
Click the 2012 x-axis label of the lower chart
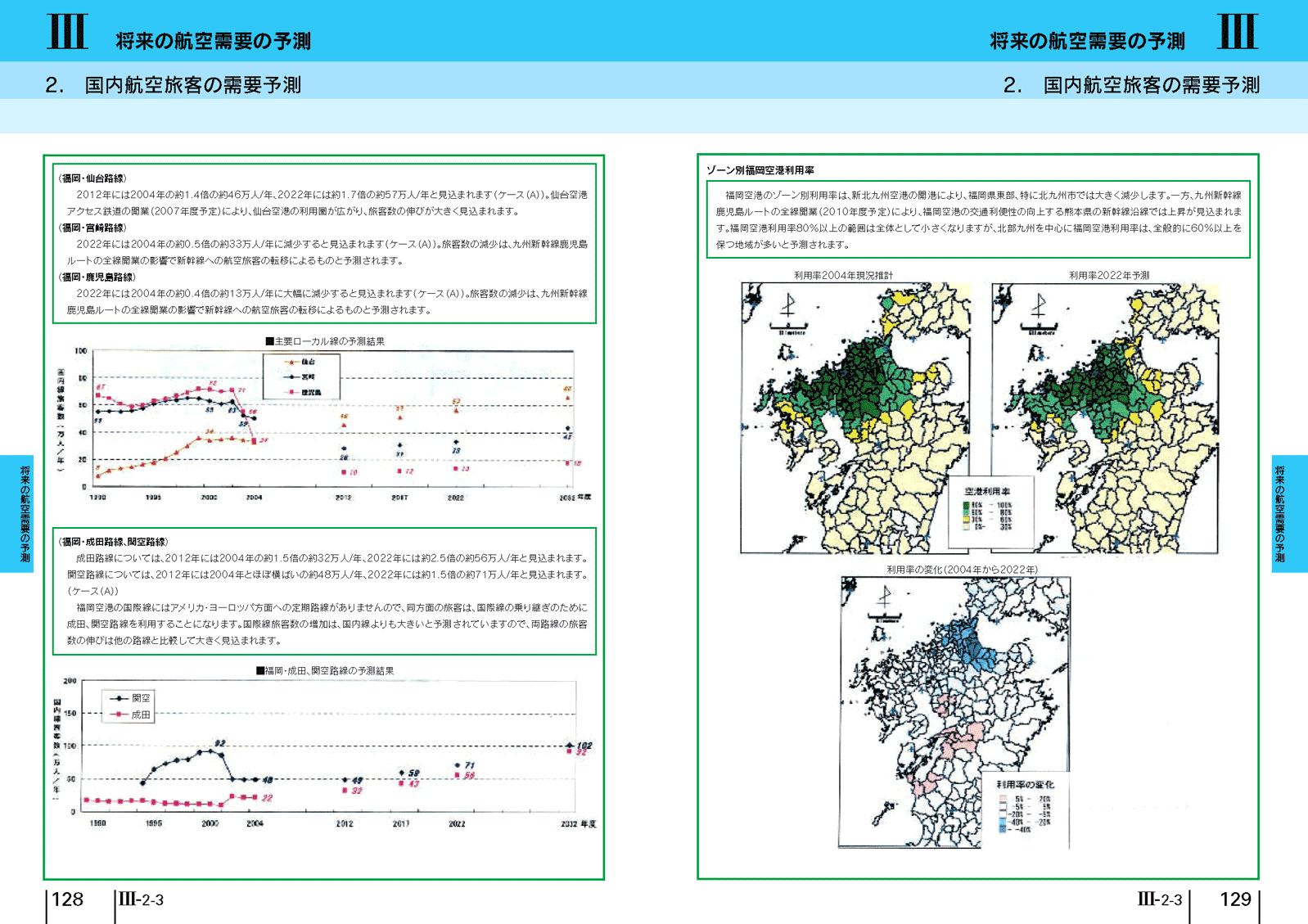point(345,823)
